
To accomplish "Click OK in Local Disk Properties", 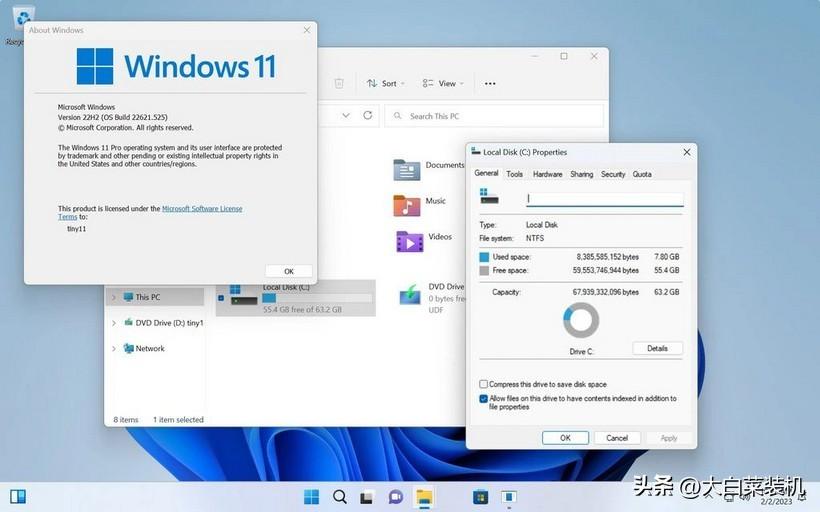I will [565, 438].
